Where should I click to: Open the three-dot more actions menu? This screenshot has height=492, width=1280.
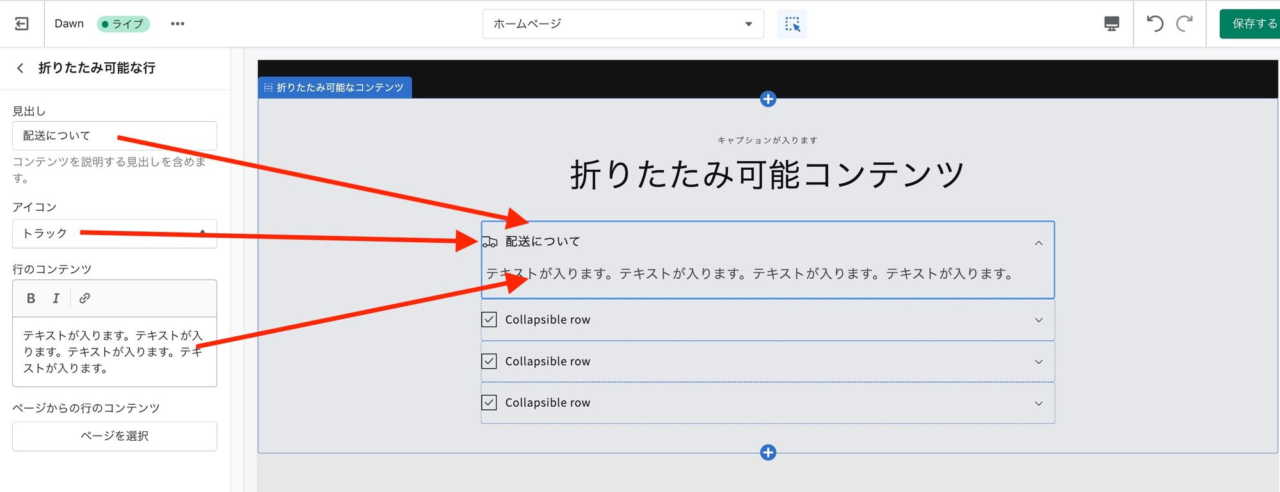[178, 24]
